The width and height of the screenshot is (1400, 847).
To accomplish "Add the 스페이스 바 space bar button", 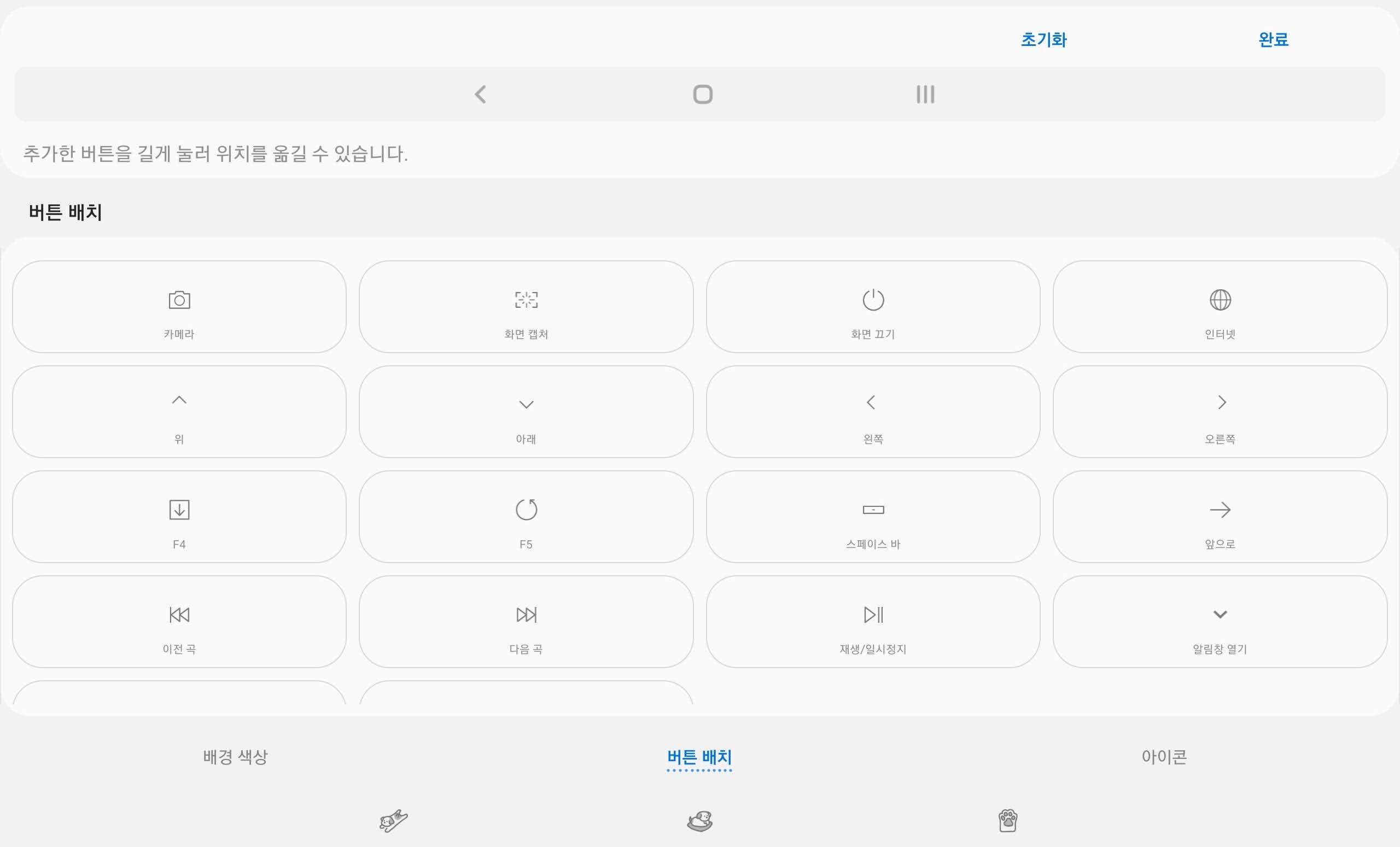I will coord(873,517).
